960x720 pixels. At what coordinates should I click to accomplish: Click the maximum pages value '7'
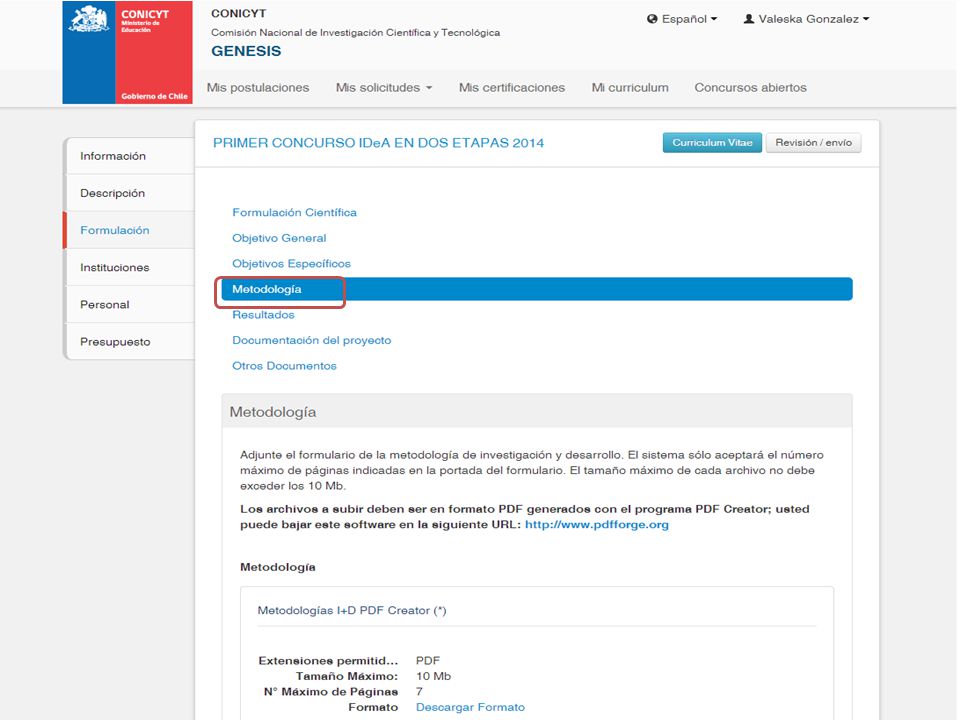pyautogui.click(x=419, y=691)
